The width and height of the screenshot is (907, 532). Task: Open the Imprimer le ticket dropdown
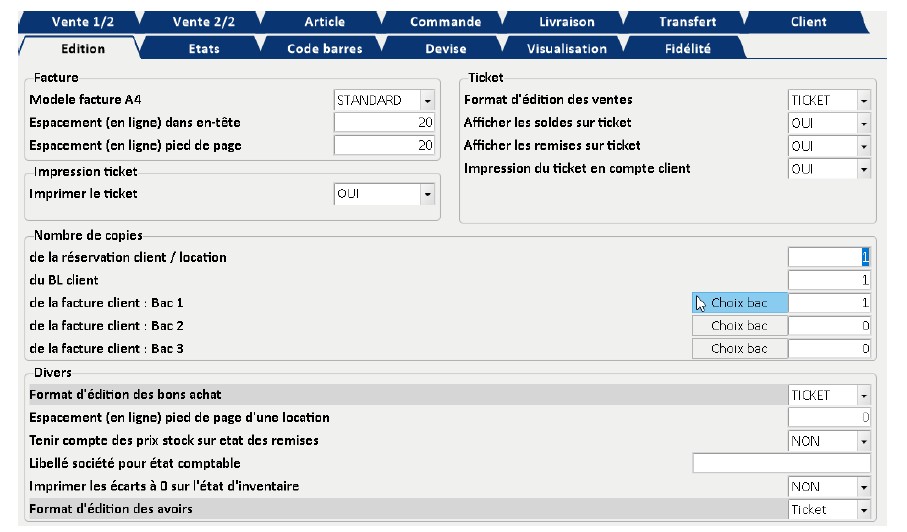coord(428,193)
